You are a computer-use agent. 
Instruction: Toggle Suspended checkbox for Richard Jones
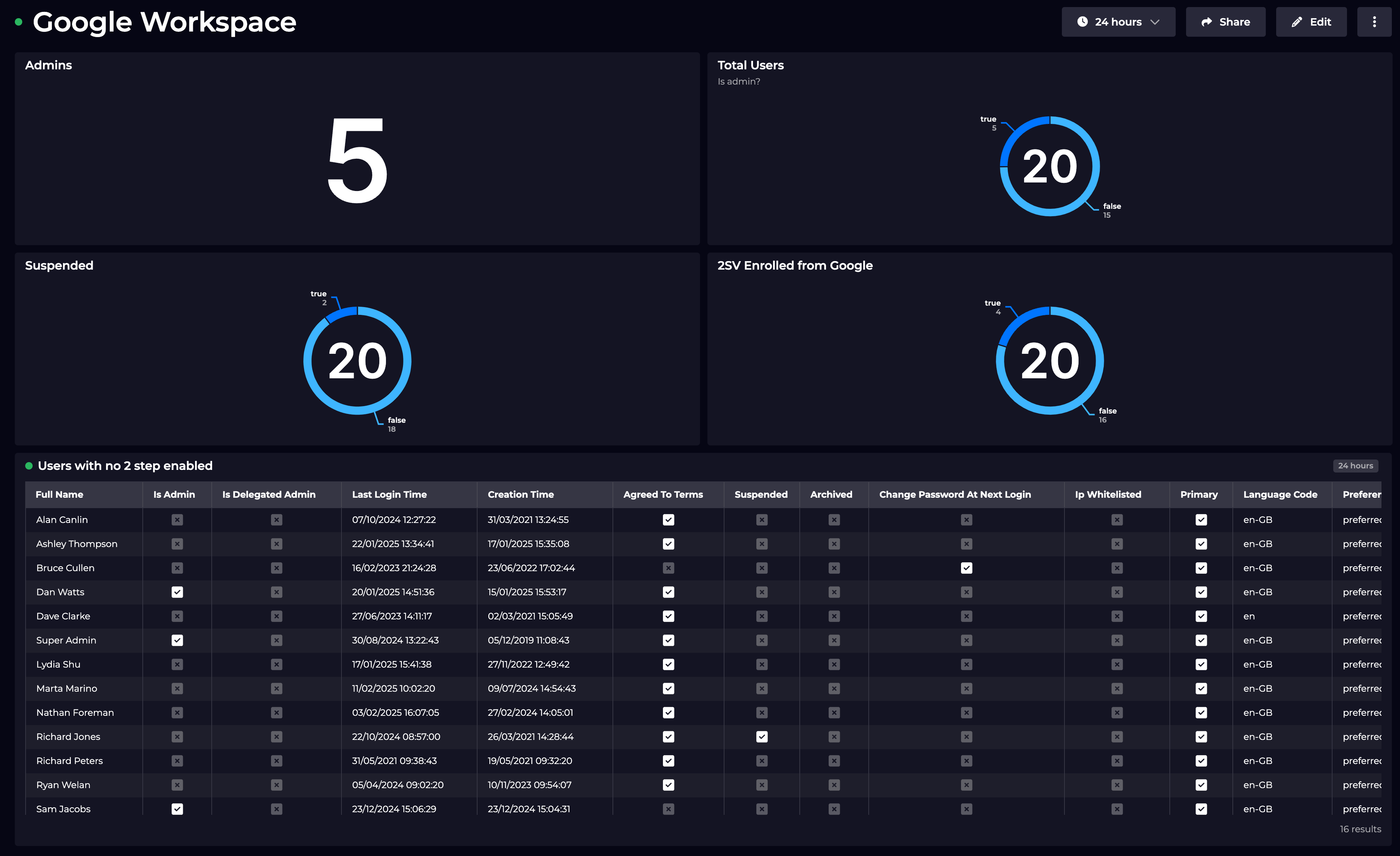click(x=762, y=737)
